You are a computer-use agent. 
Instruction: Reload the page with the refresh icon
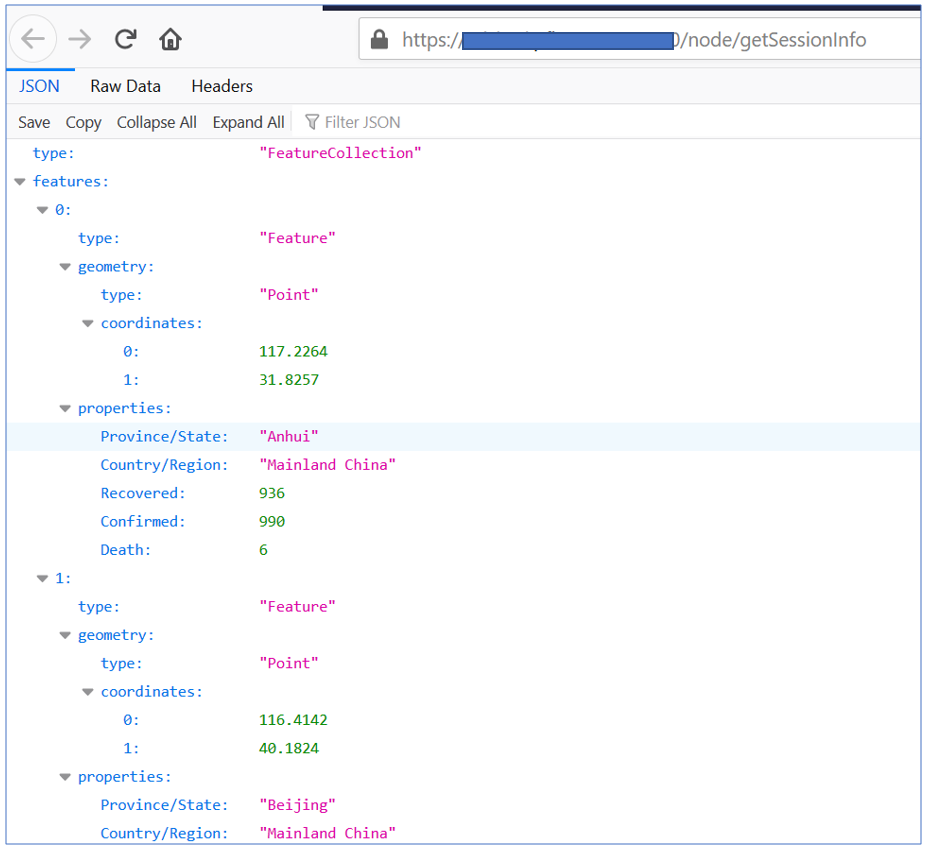(125, 39)
